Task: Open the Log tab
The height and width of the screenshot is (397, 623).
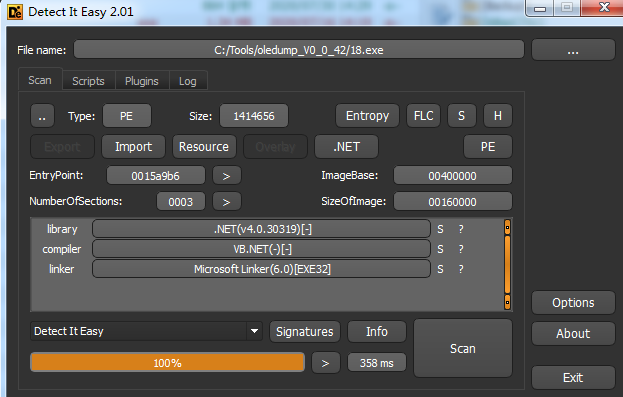Action: 188,81
